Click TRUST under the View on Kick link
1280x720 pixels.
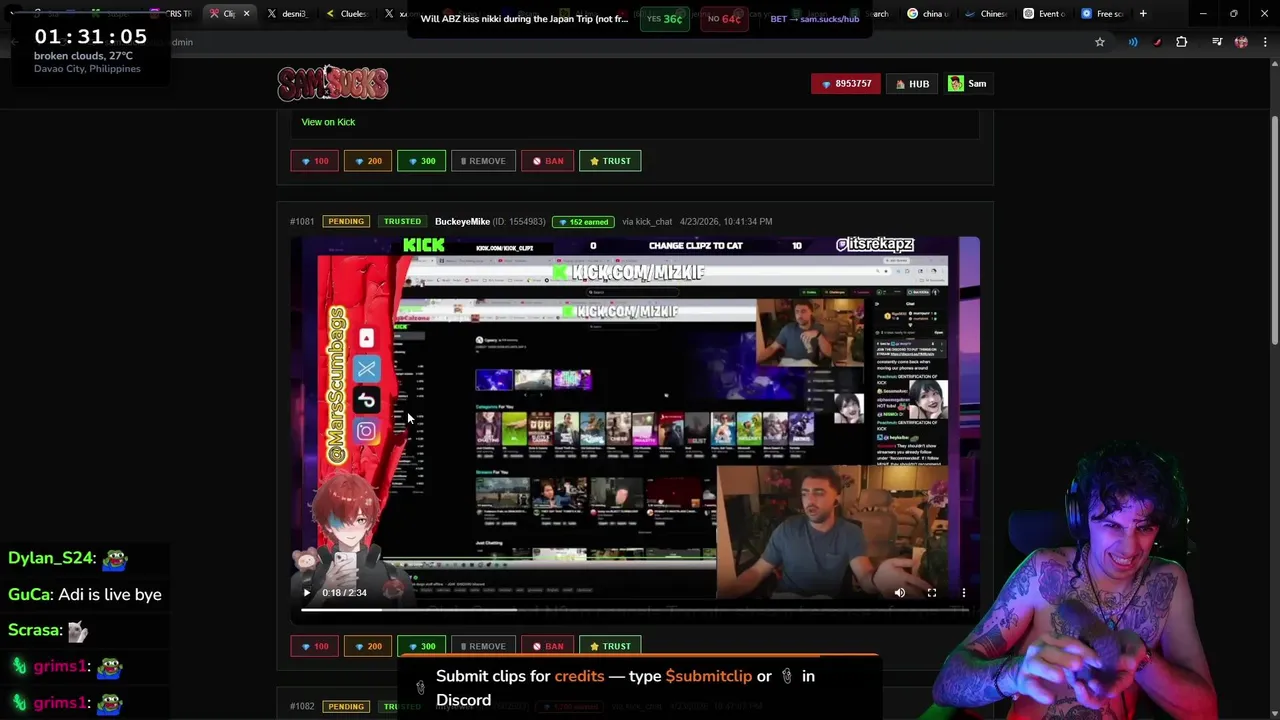(x=610, y=161)
